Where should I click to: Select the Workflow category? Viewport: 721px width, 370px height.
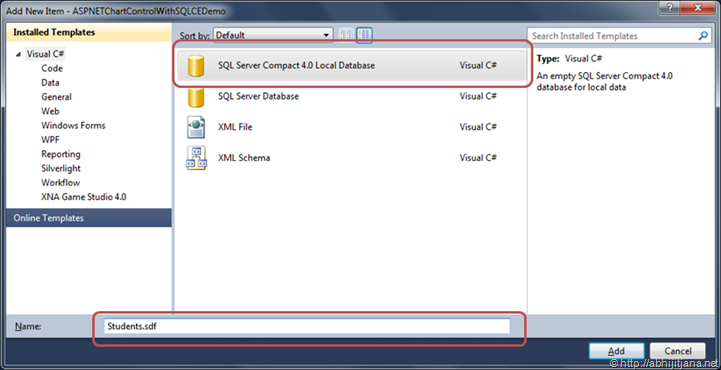pyautogui.click(x=60, y=182)
